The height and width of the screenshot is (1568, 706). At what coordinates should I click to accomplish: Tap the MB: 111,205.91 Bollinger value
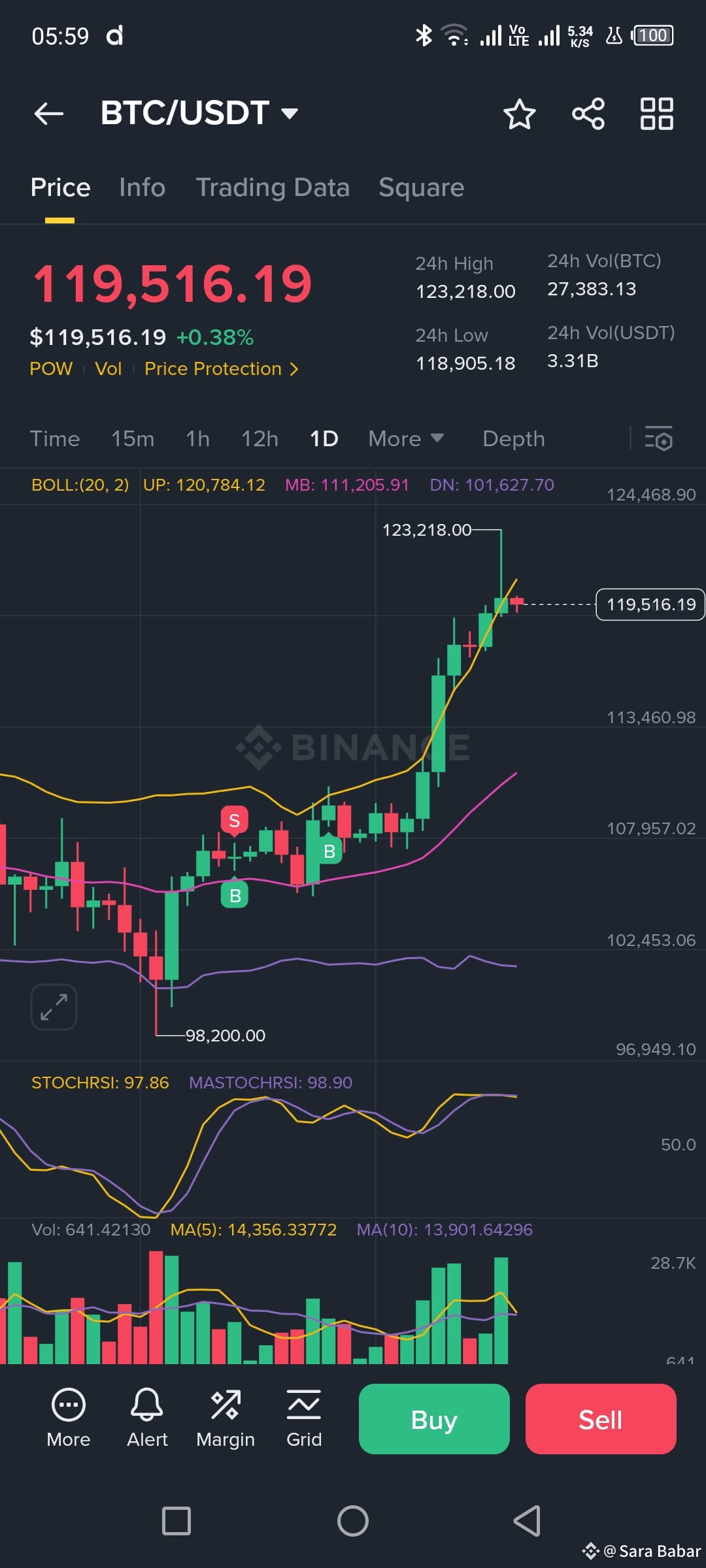tap(347, 485)
